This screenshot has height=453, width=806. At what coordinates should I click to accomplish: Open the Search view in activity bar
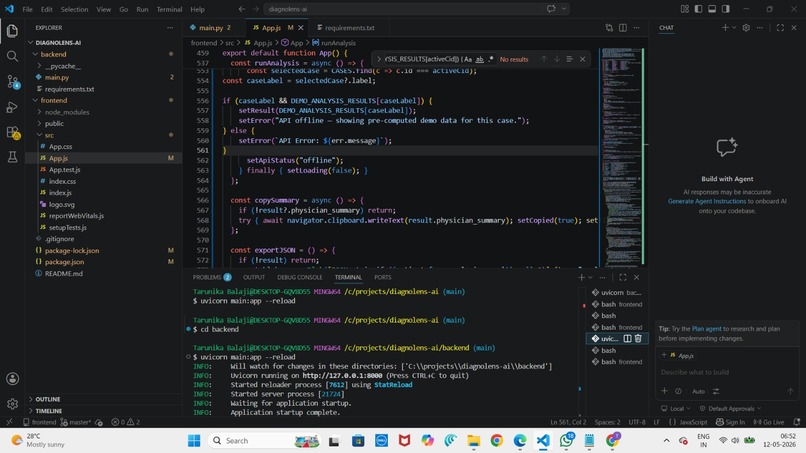point(12,56)
